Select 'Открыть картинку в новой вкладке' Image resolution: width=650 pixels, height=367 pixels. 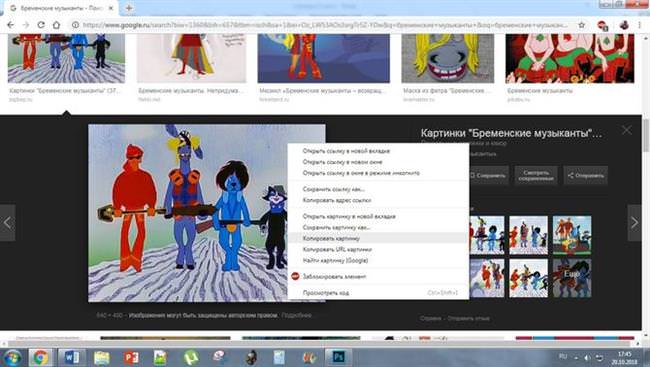[349, 216]
